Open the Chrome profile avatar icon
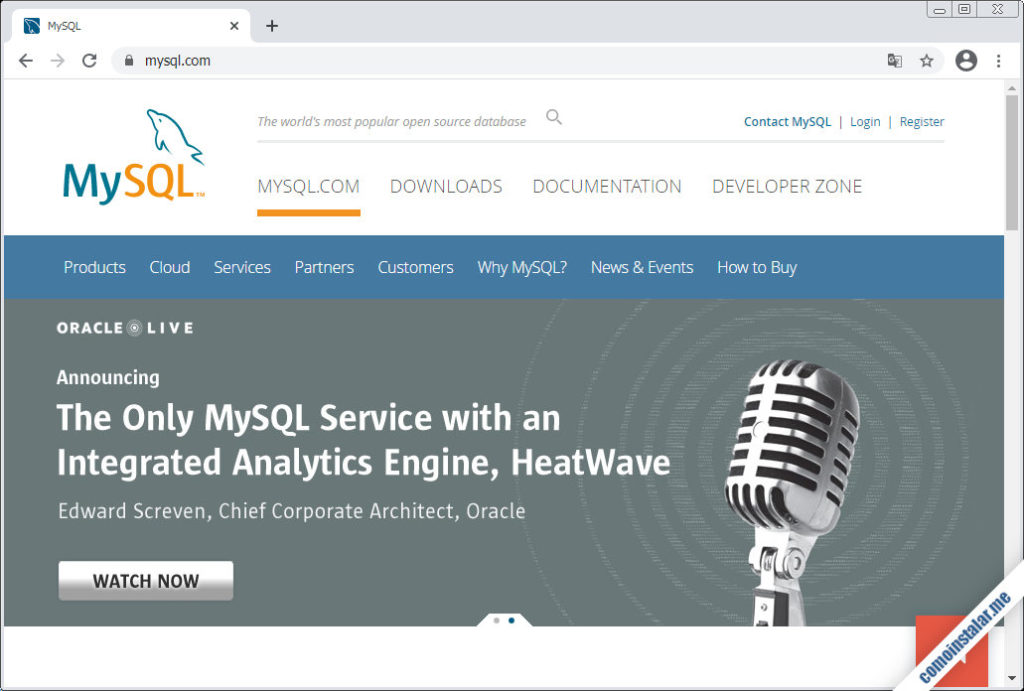 (966, 61)
